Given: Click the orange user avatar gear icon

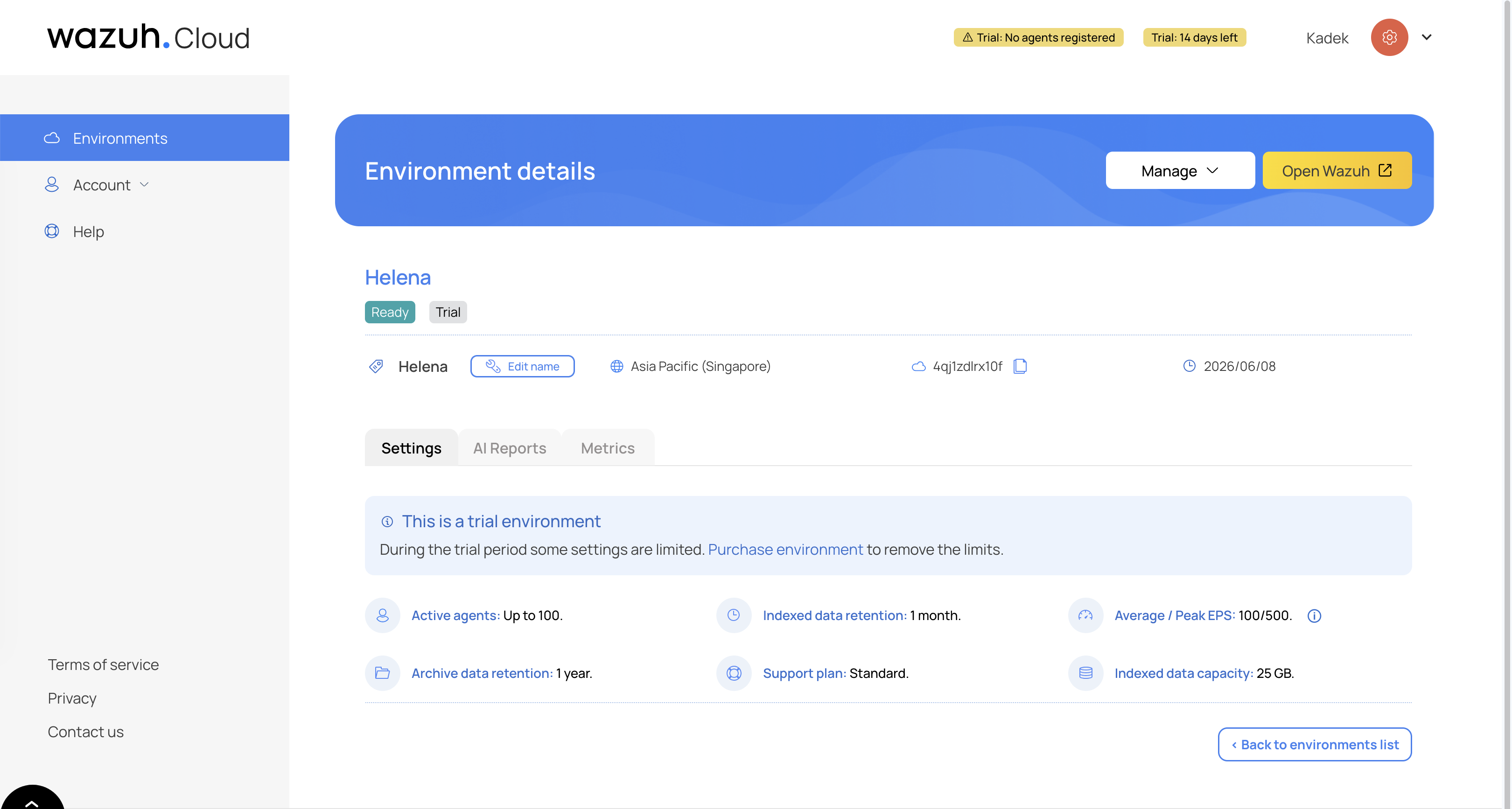Looking at the screenshot, I should coord(1389,37).
